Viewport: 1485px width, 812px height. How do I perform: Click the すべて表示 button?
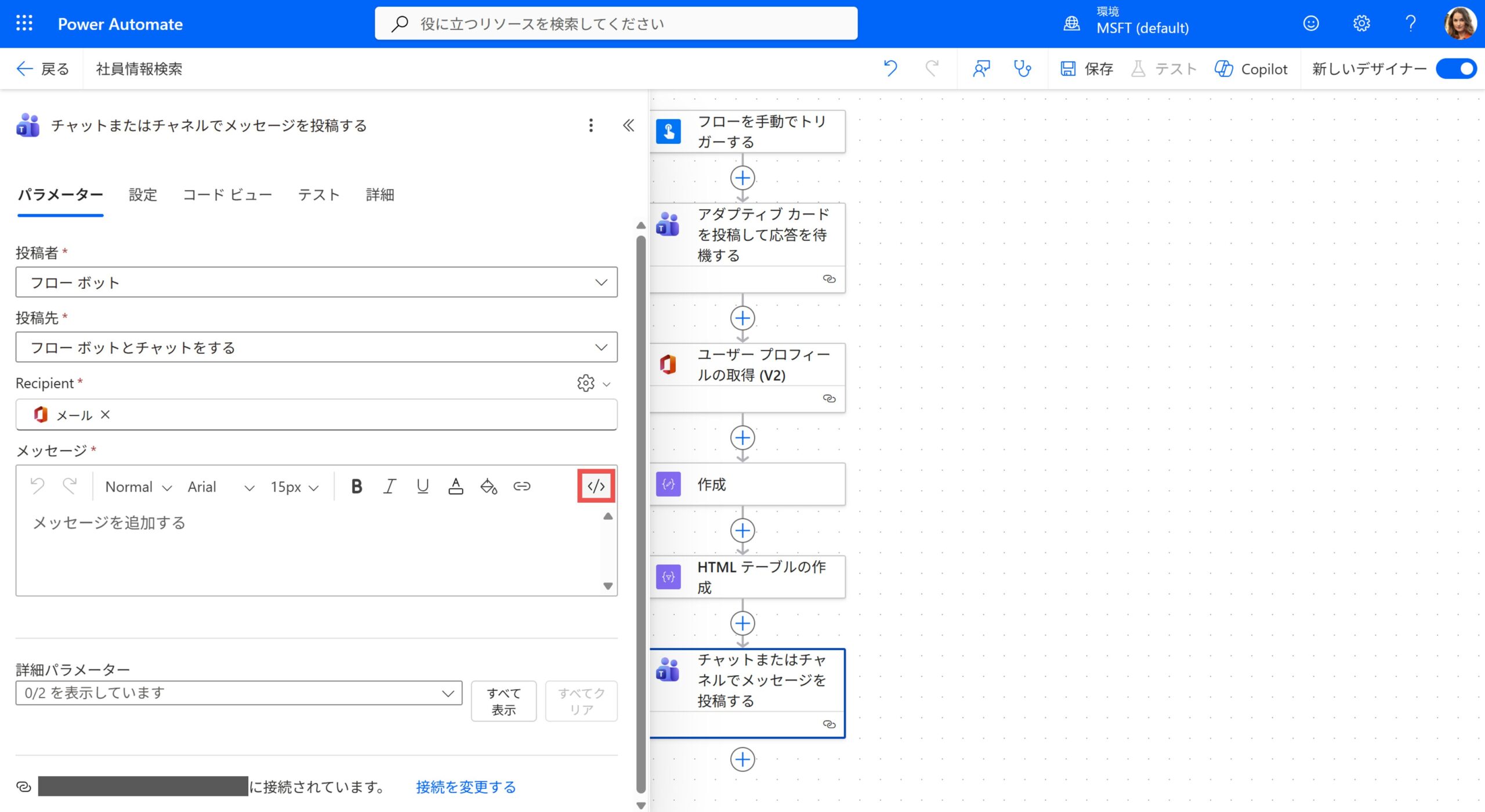503,701
